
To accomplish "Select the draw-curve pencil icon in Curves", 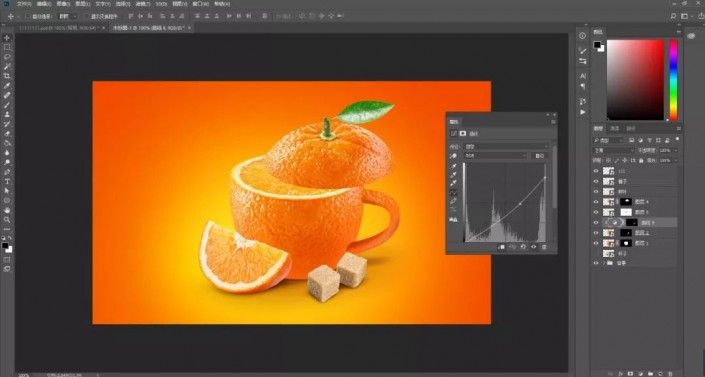I will point(453,201).
